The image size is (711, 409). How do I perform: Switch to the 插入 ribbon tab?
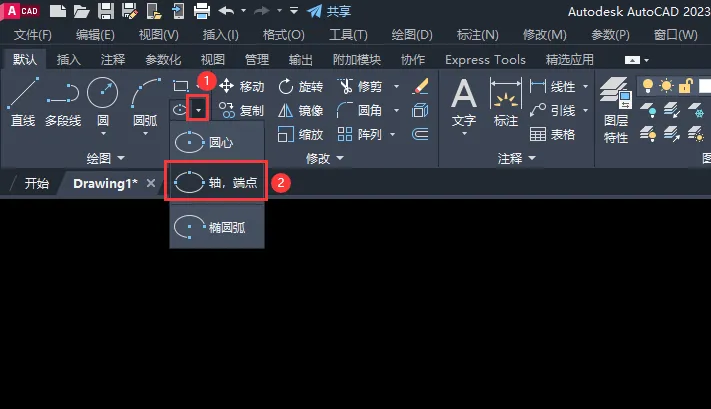(68, 59)
